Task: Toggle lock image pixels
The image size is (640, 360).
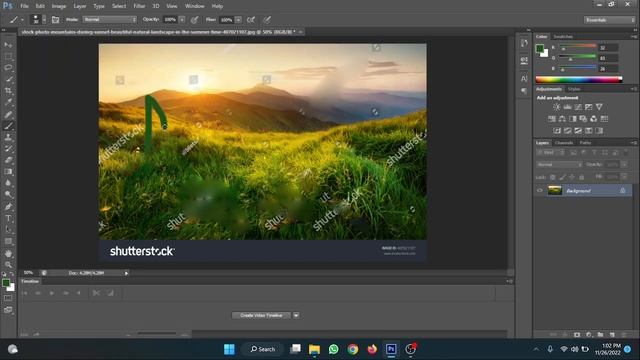Action: pos(562,177)
